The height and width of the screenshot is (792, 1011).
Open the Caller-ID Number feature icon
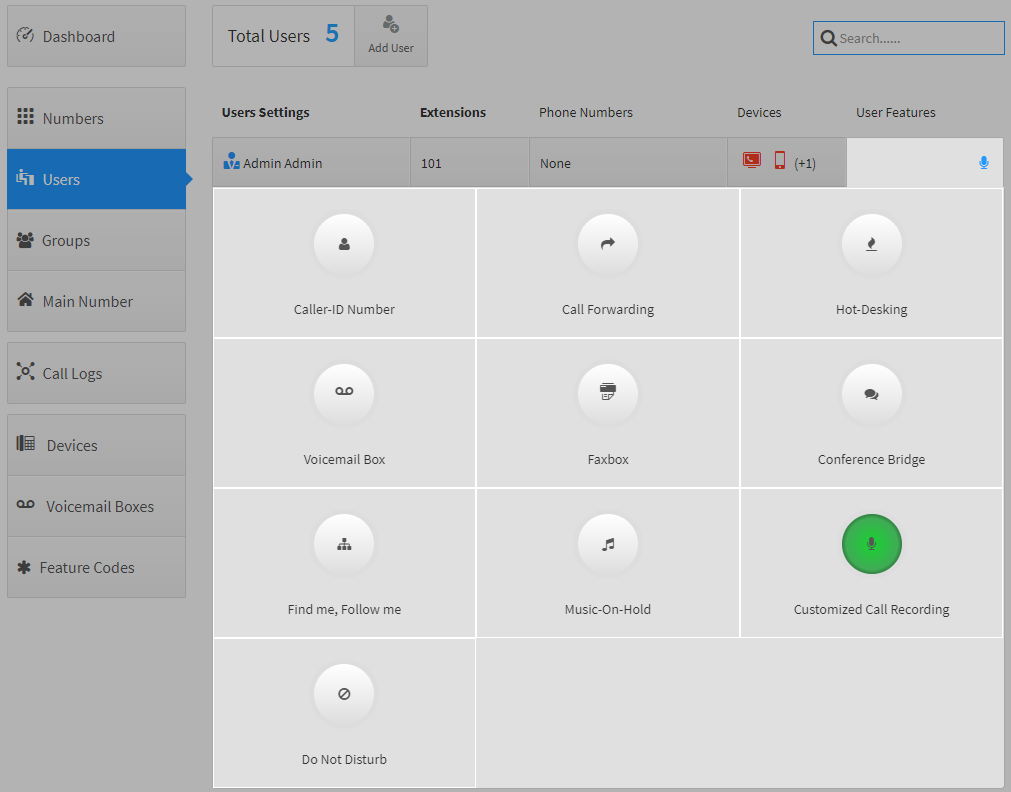344,244
